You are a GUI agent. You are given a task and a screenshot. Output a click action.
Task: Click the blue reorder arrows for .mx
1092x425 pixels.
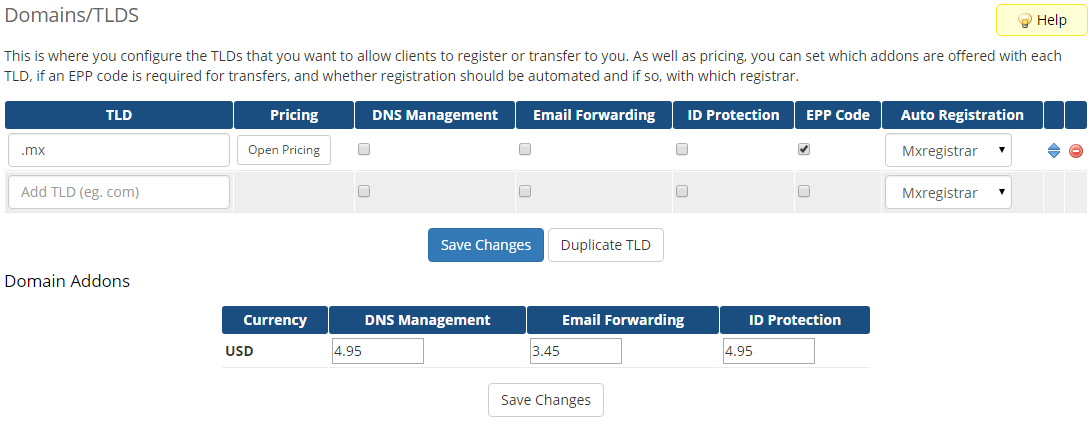coord(1054,151)
